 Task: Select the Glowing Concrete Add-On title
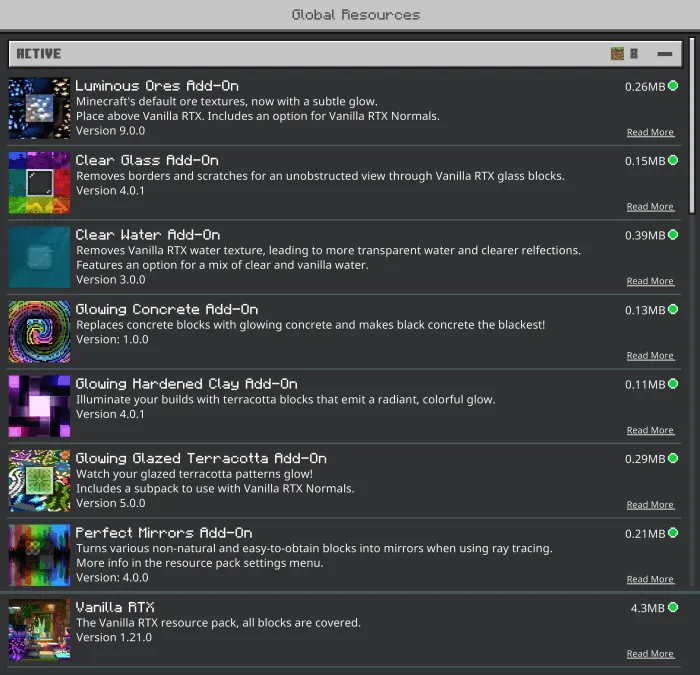click(167, 309)
